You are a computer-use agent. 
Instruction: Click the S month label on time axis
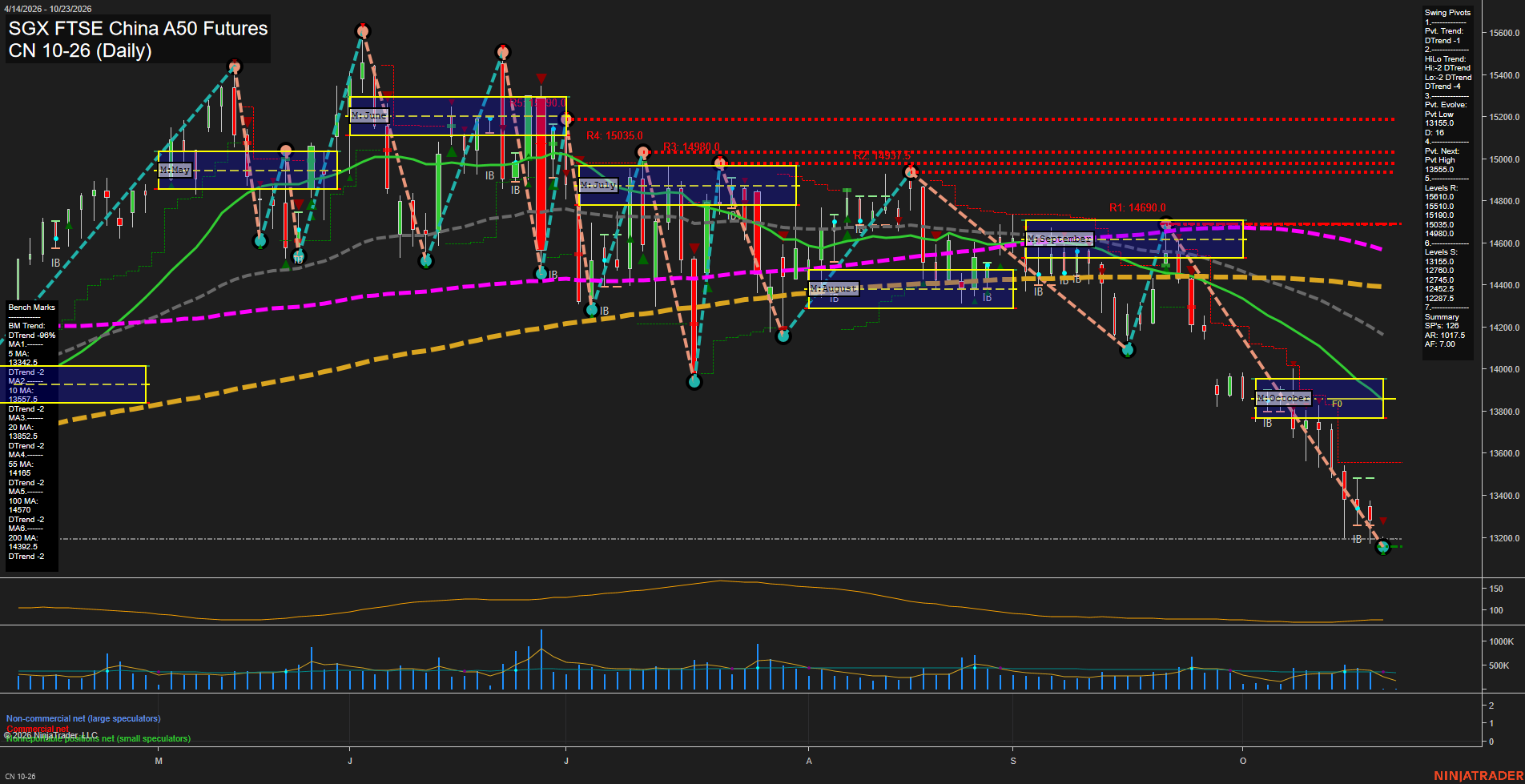click(1013, 761)
